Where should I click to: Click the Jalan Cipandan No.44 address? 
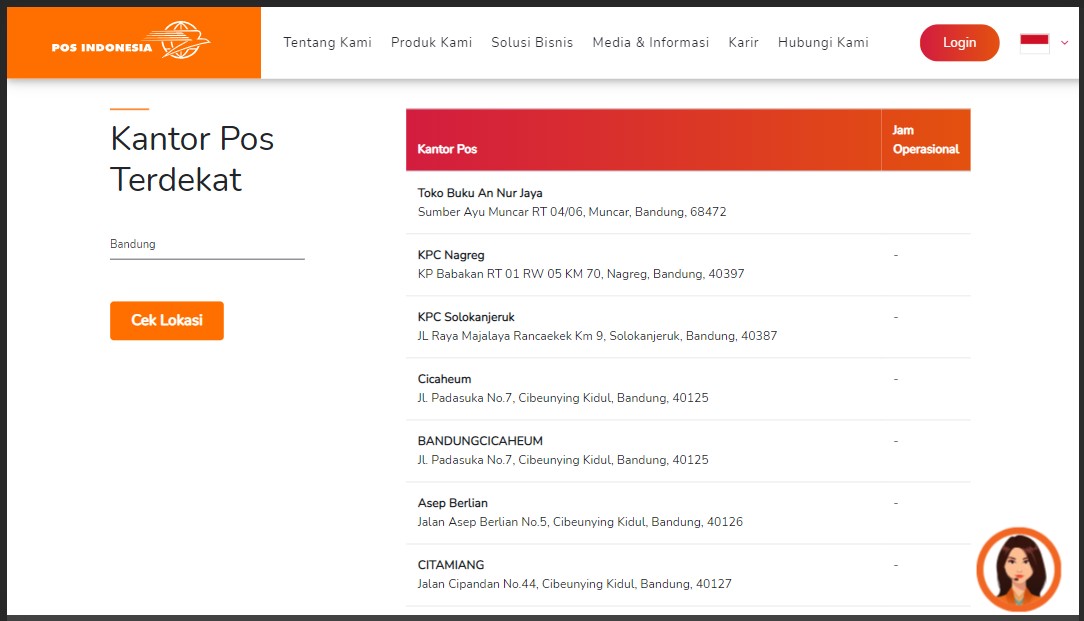[574, 584]
